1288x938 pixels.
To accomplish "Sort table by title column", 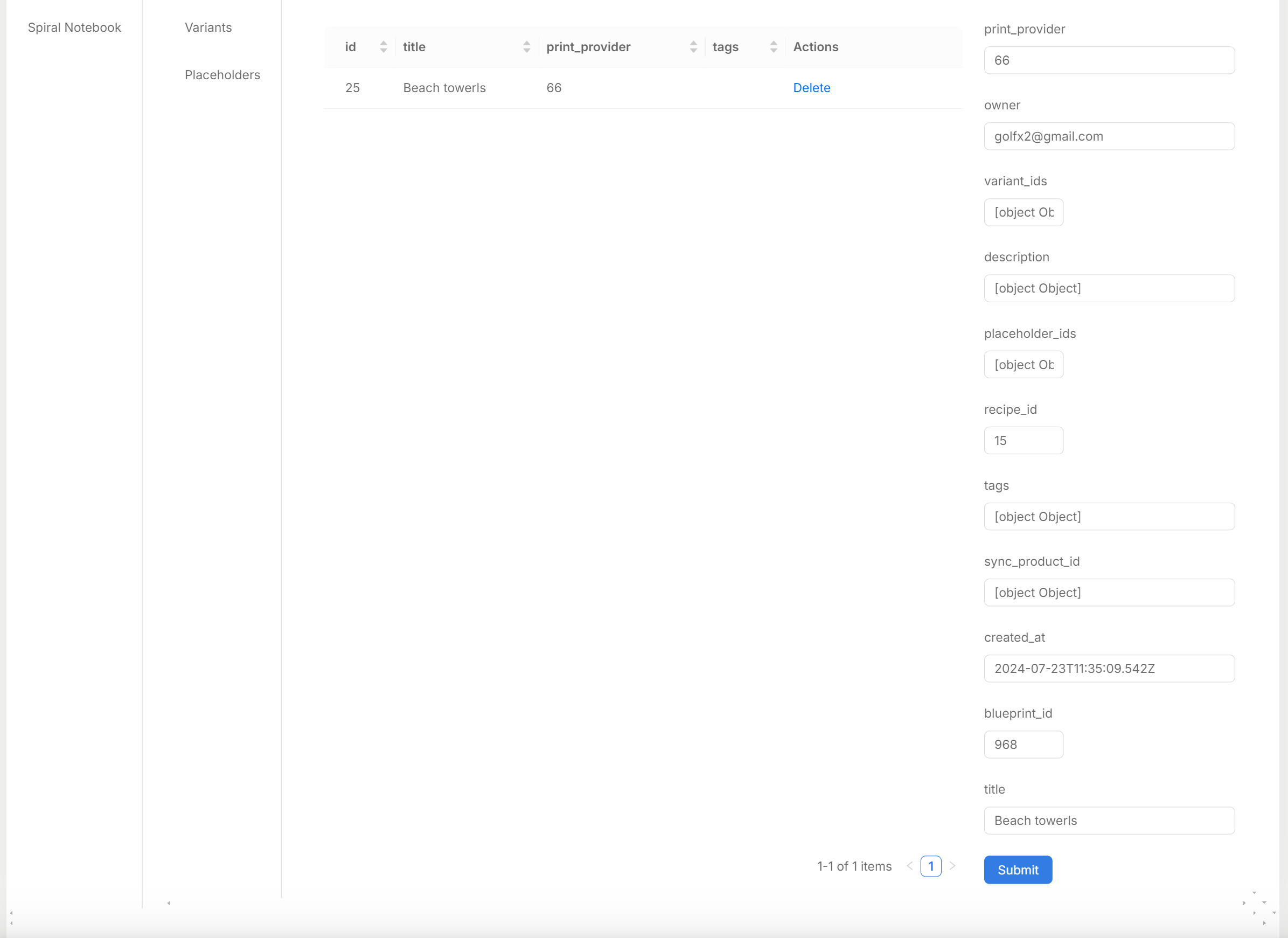I will [527, 46].
